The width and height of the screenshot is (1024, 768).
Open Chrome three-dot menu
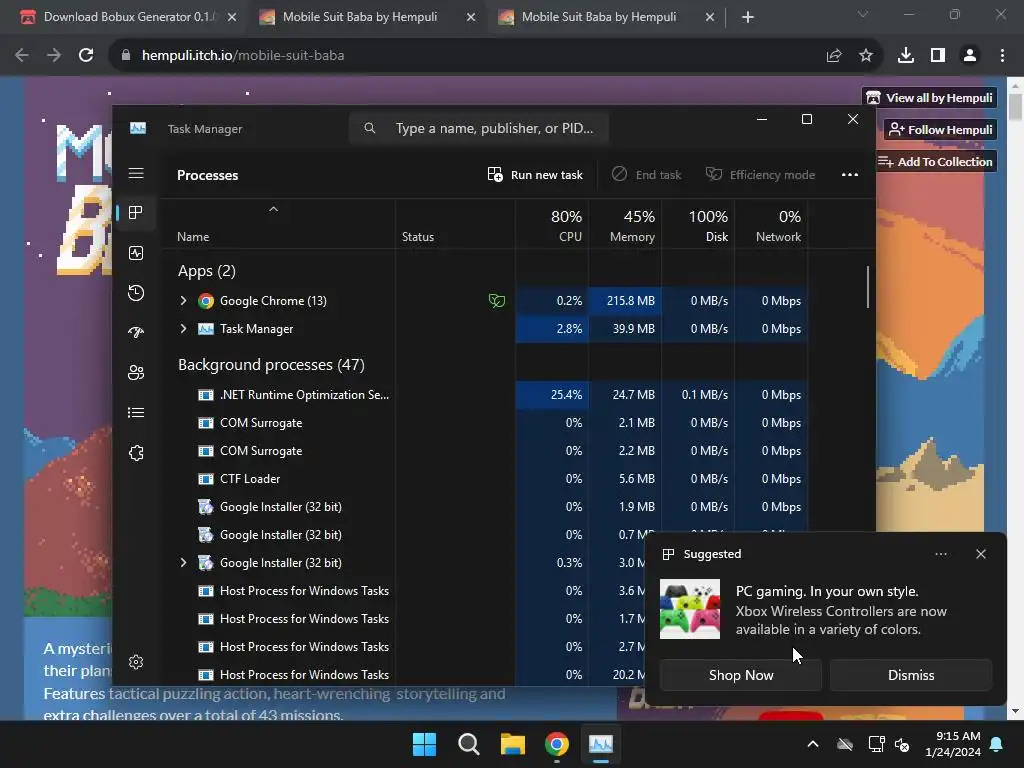[x=1002, y=56]
